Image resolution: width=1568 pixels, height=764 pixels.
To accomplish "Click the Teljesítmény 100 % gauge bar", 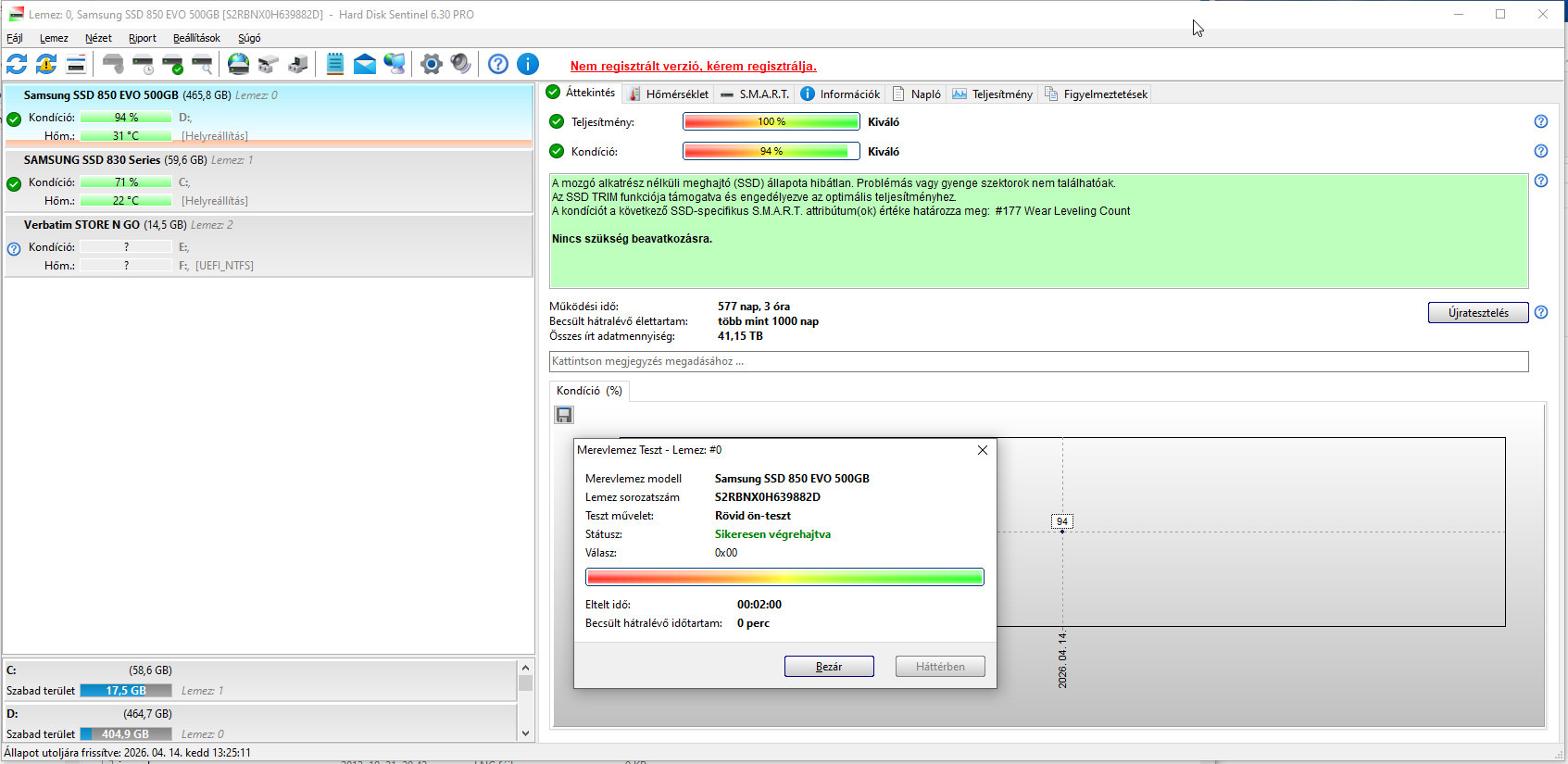I will point(771,121).
